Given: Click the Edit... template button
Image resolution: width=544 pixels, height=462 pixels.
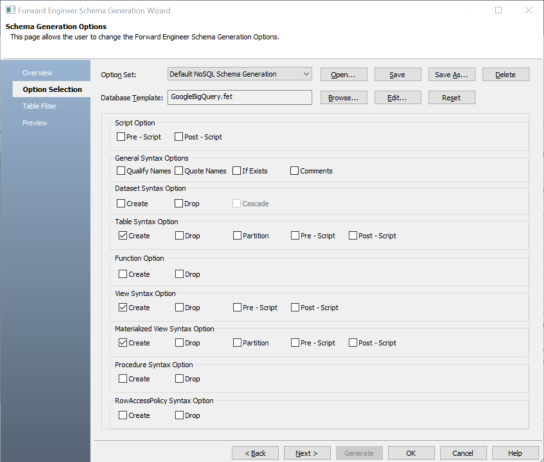Looking at the screenshot, I should pyautogui.click(x=397, y=98).
